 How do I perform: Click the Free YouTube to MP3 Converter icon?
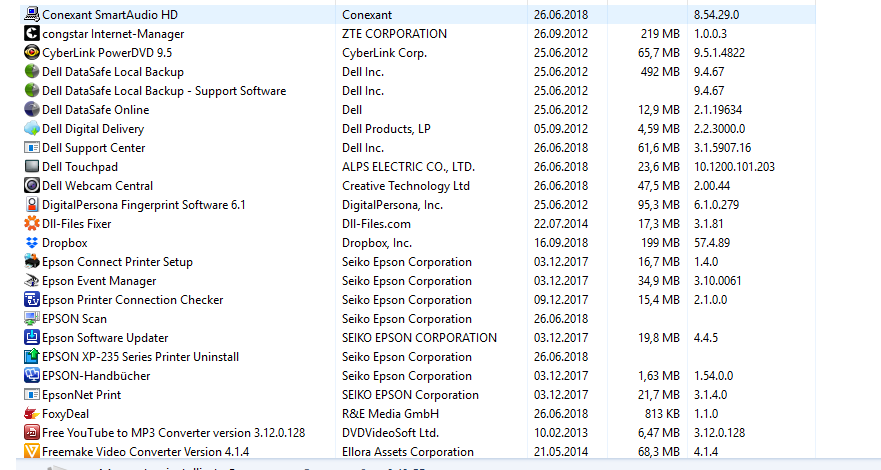(32, 432)
